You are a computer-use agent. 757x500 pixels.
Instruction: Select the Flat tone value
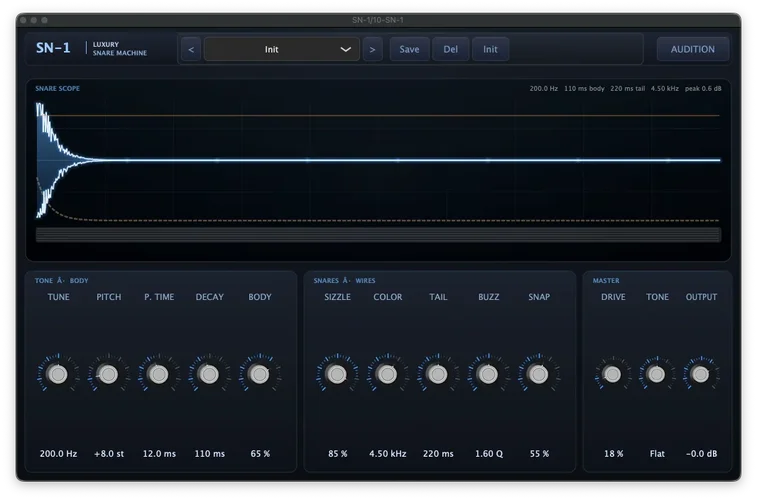(657, 454)
